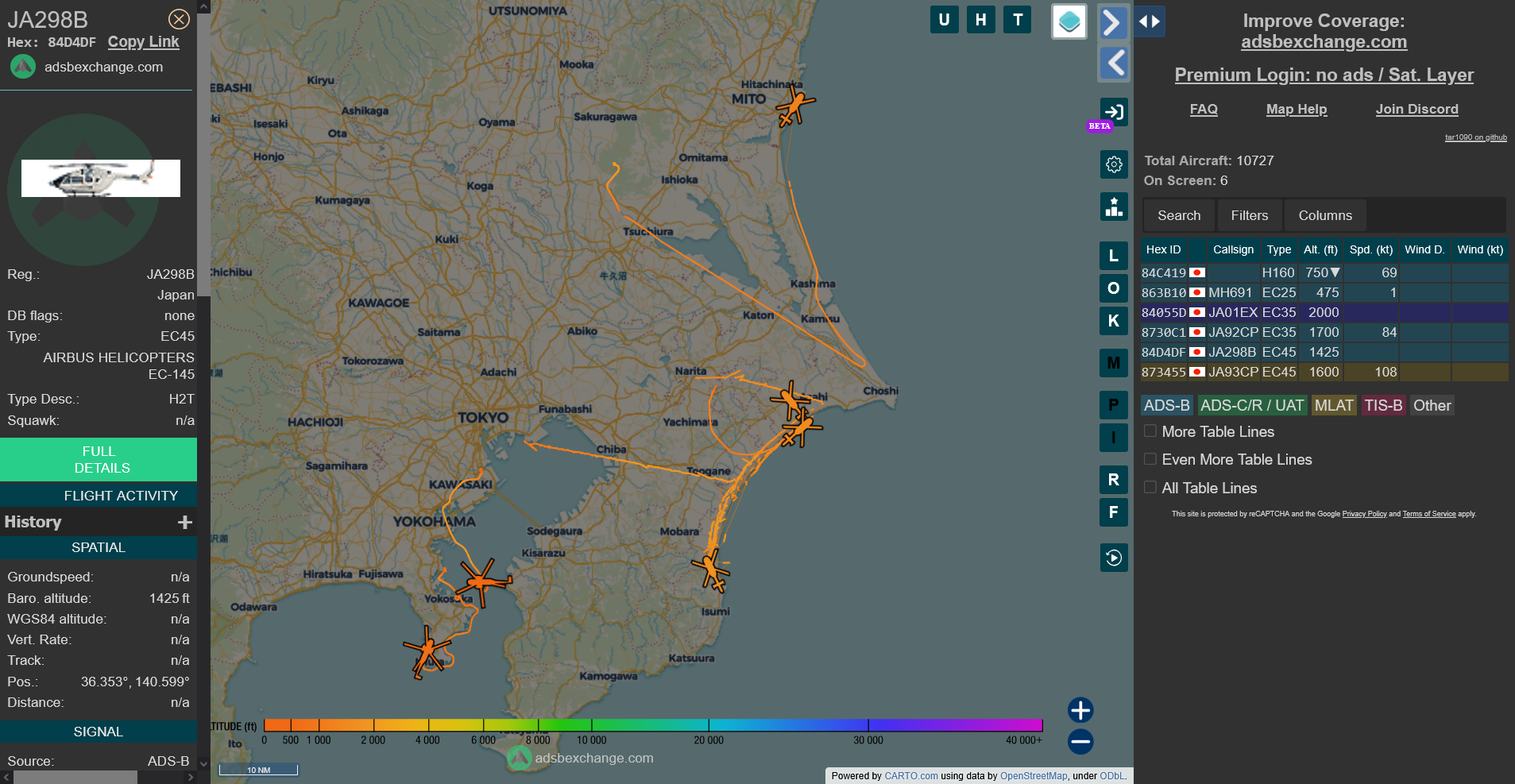Sort table by Hex ID column
Image resolution: width=1515 pixels, height=784 pixels.
(x=1163, y=249)
